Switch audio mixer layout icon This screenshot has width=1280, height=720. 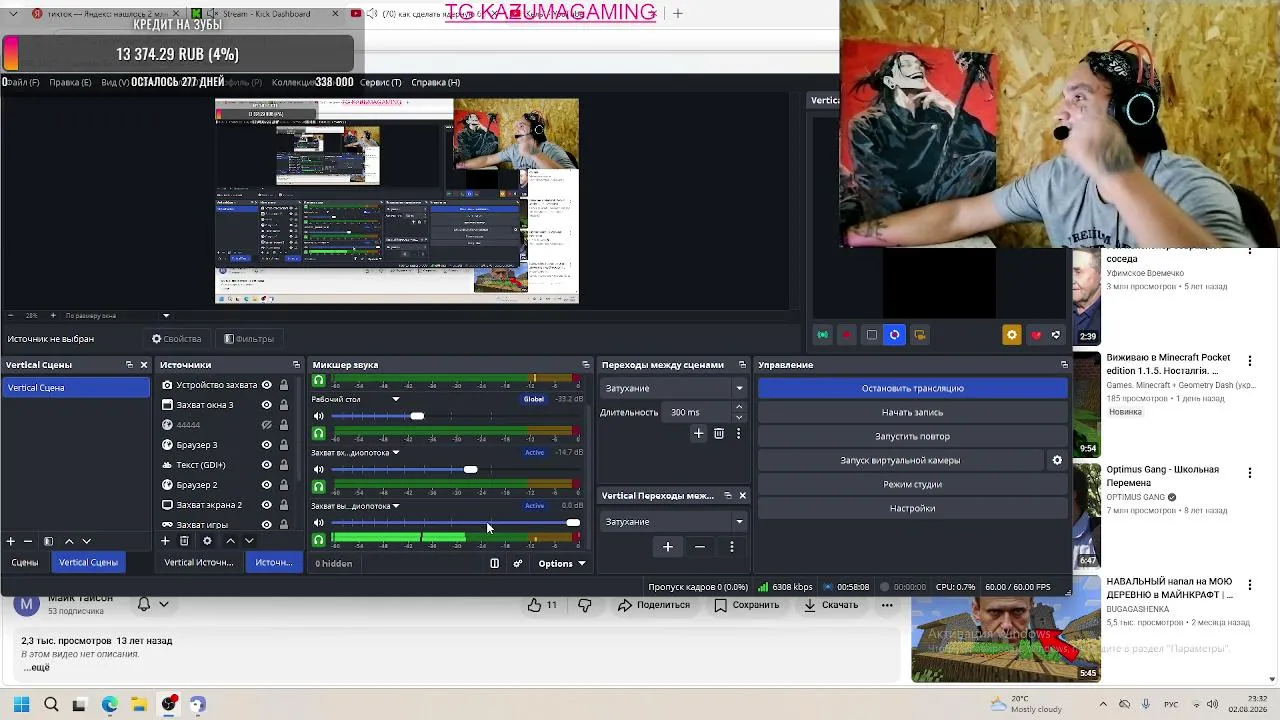494,564
